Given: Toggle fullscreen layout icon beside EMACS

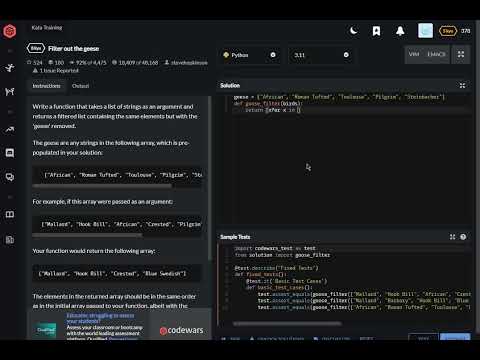Looking at the screenshot, I should pyautogui.click(x=461, y=54).
